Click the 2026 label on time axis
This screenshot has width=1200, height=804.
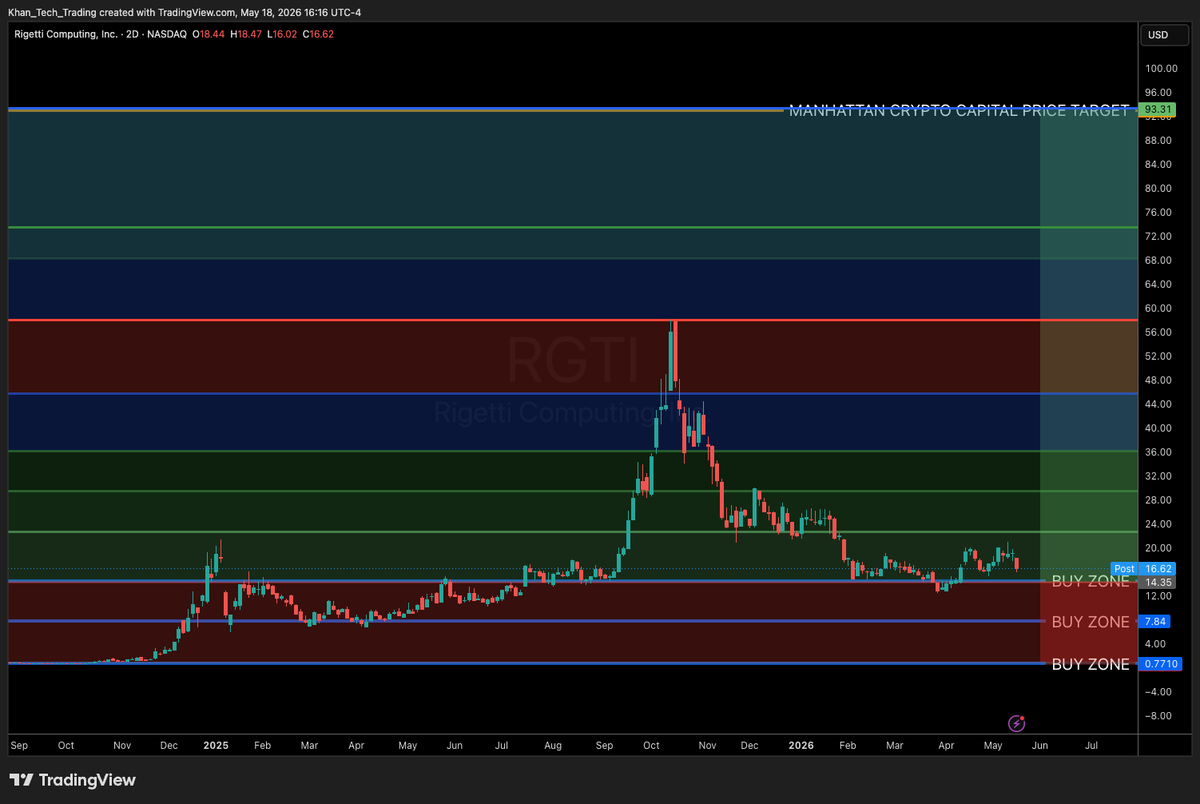click(800, 746)
